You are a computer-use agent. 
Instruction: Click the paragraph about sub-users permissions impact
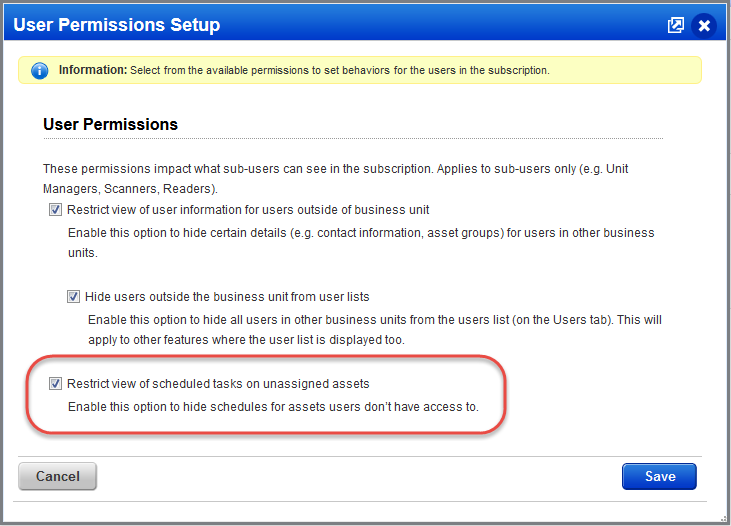coord(336,179)
